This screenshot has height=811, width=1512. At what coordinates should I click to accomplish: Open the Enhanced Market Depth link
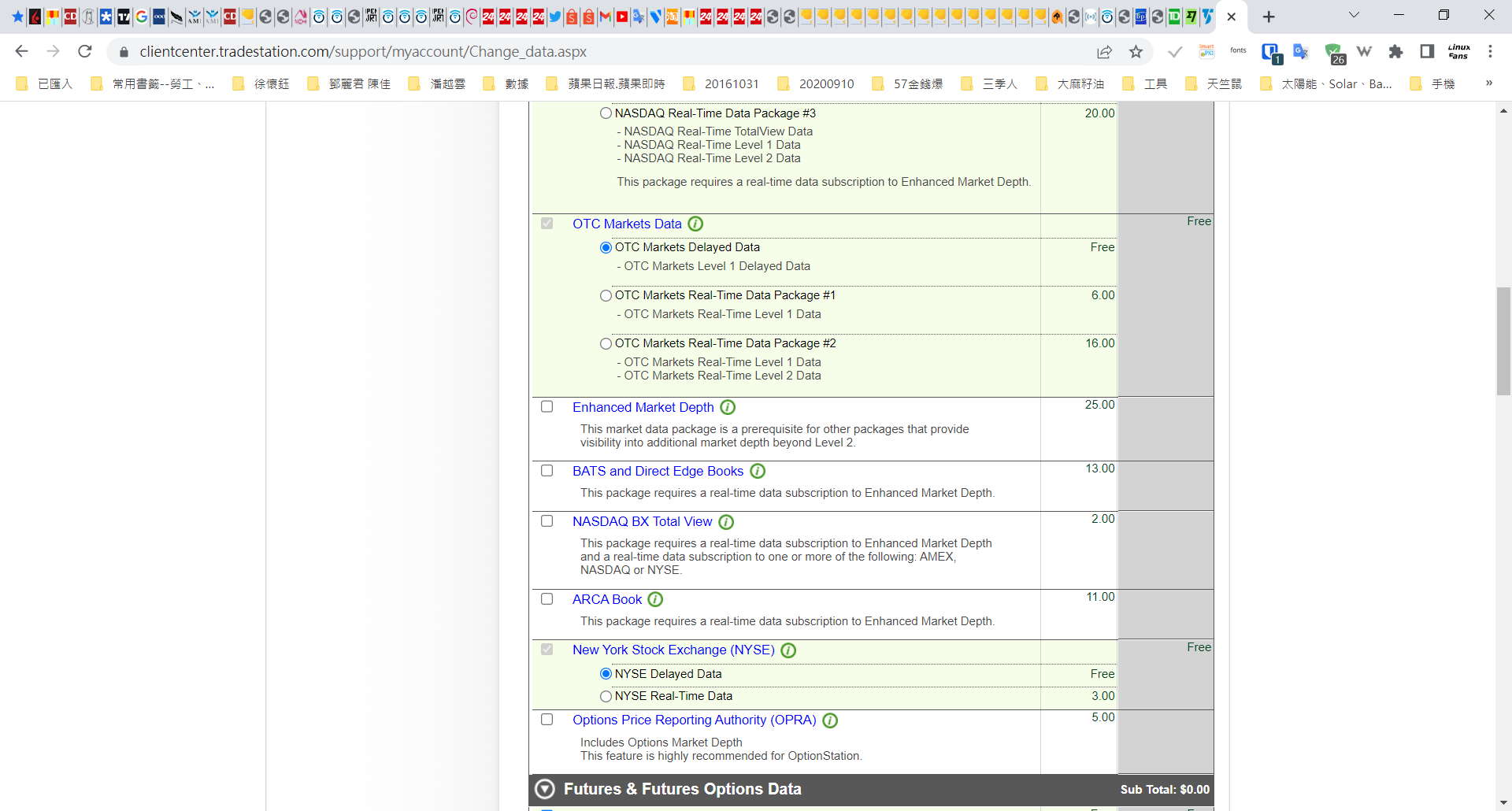tap(643, 408)
